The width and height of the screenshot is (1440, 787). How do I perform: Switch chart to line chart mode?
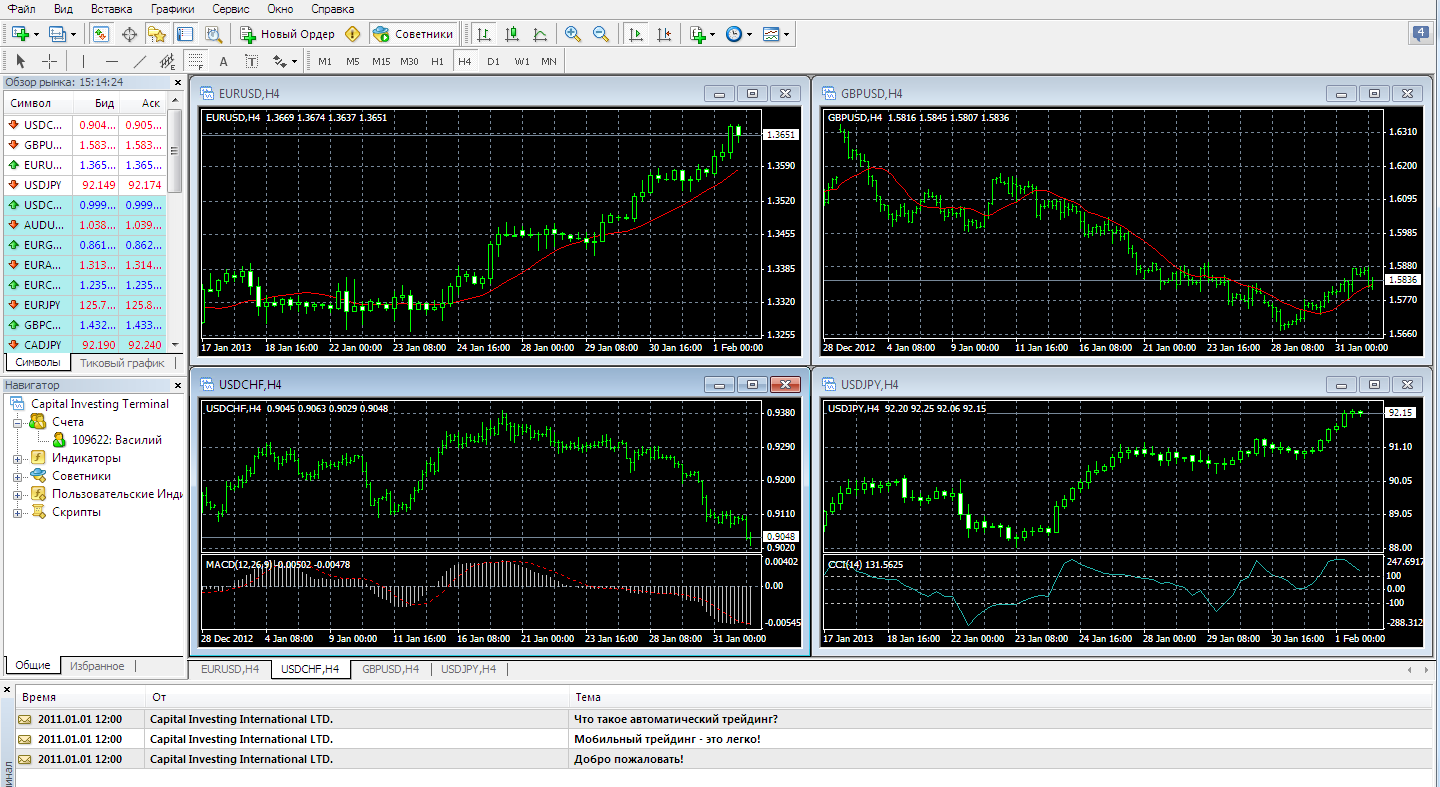point(540,34)
